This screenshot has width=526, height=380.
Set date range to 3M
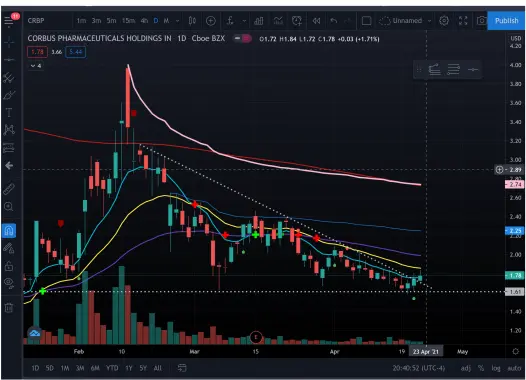click(80, 368)
